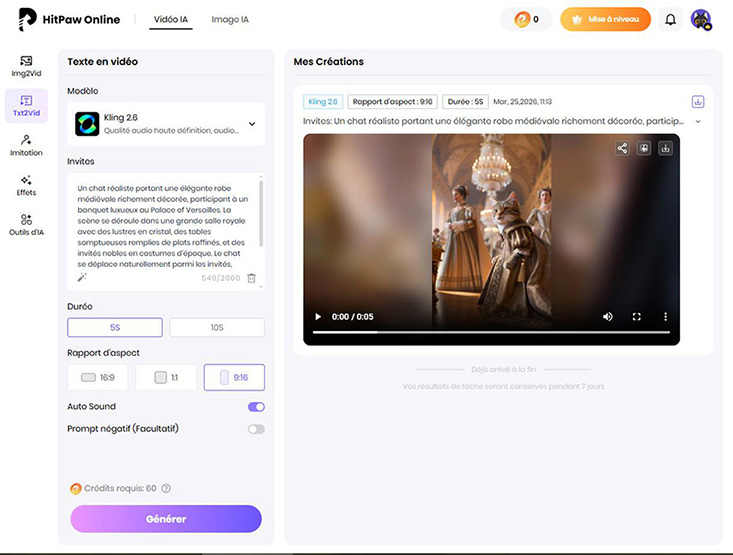
Task: Toggle Auto Sound switch
Action: click(x=256, y=407)
